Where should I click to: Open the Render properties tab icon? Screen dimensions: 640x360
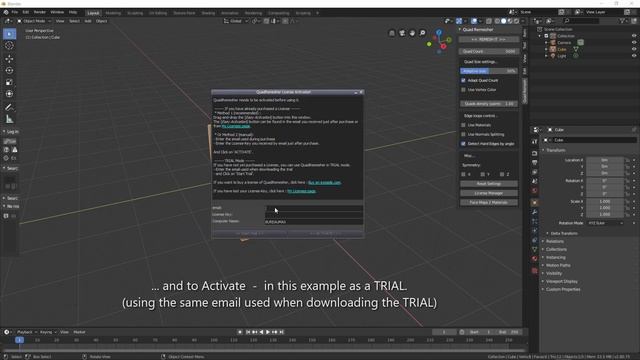point(535,153)
